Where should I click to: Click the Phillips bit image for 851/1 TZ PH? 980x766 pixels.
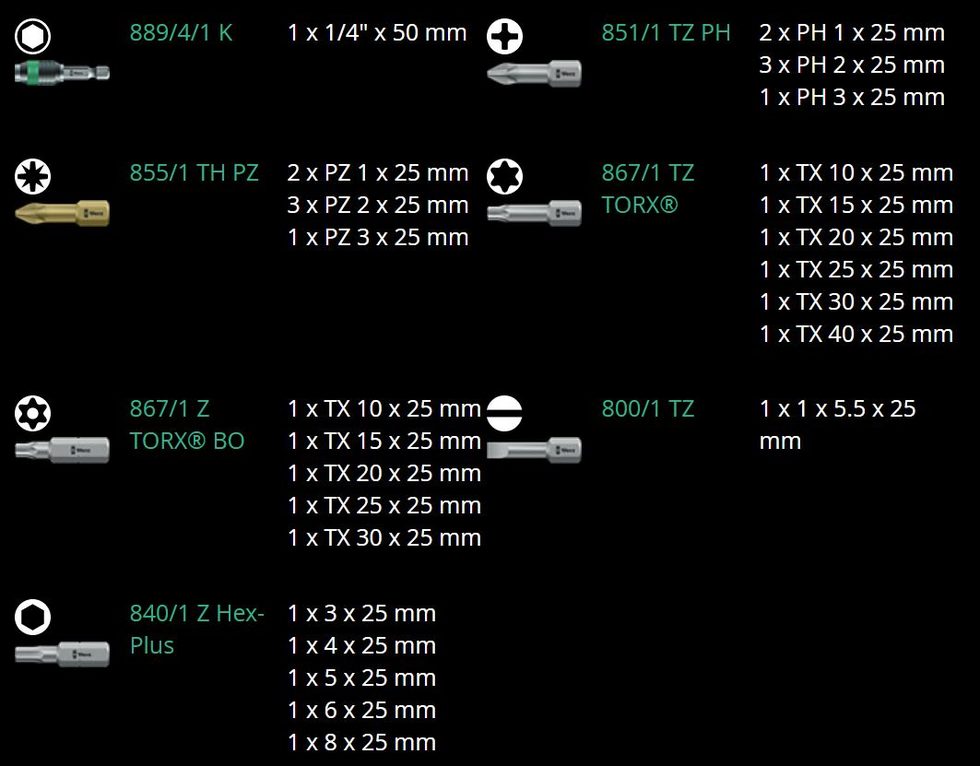click(534, 73)
